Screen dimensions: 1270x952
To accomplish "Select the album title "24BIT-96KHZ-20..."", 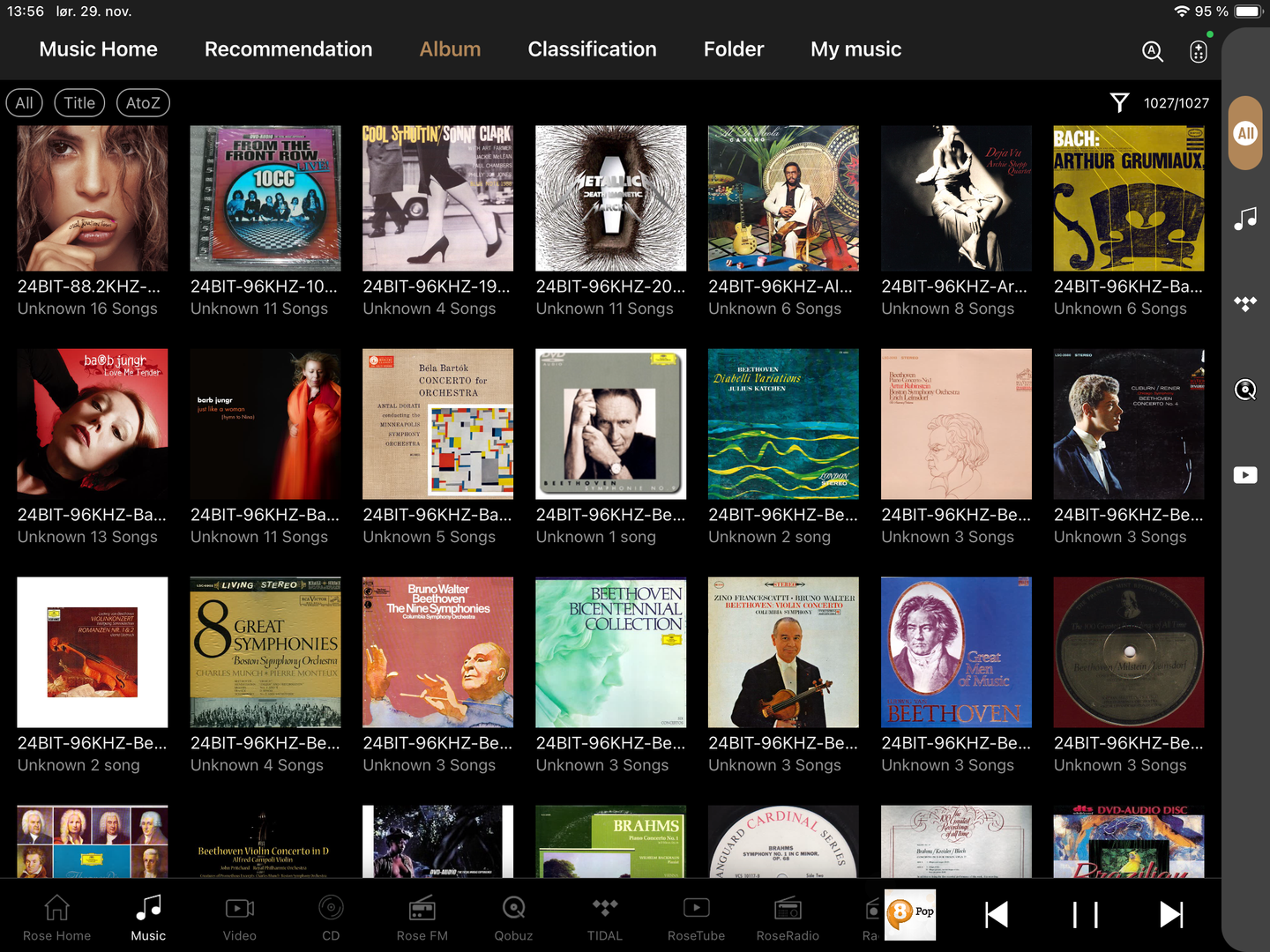I will point(610,286).
